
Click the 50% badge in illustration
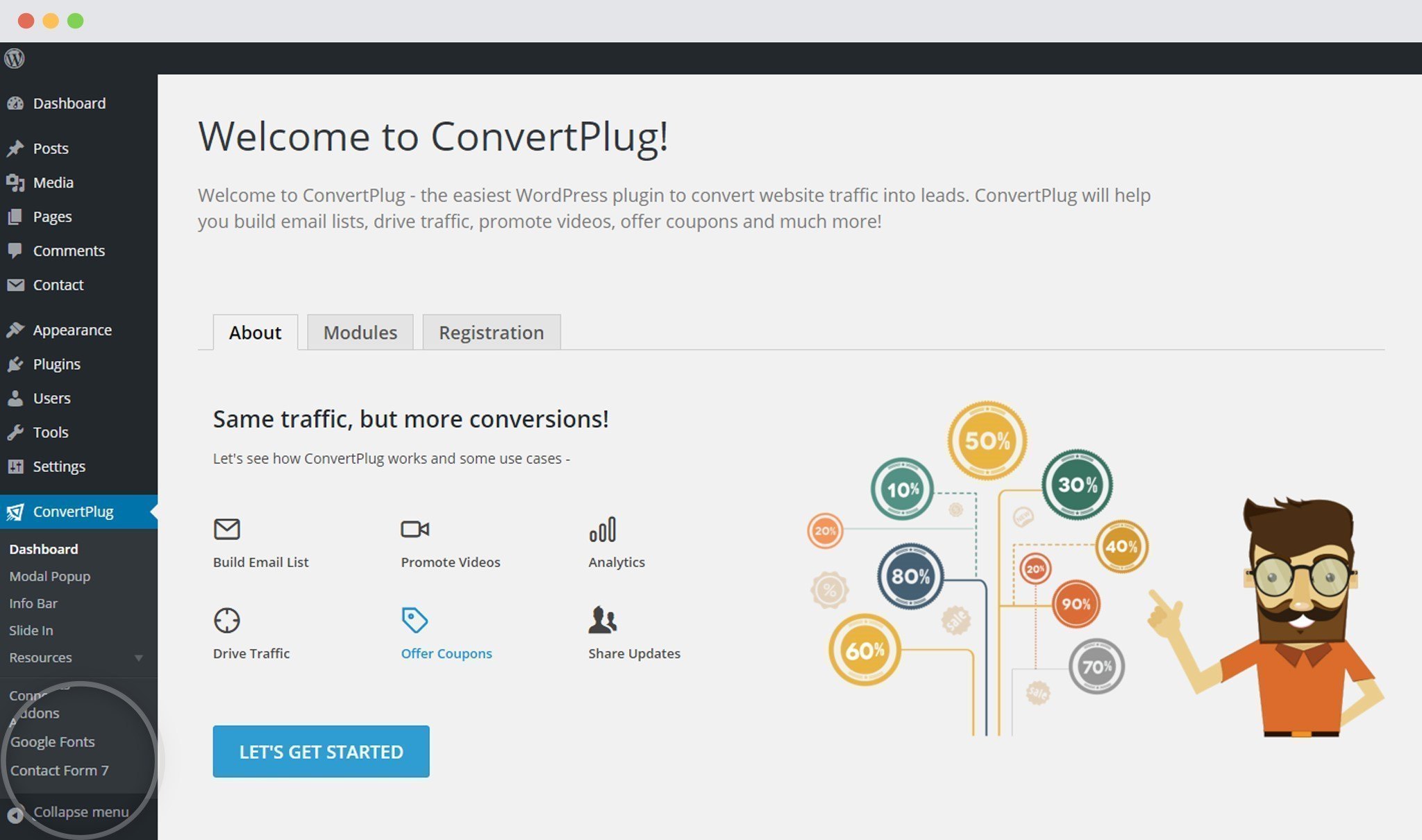987,440
